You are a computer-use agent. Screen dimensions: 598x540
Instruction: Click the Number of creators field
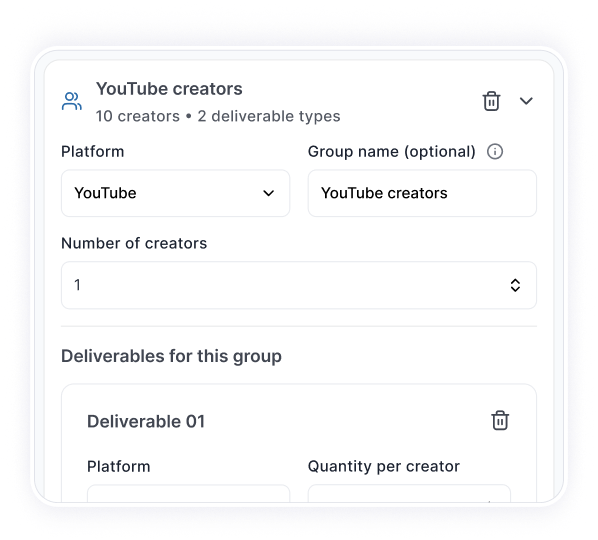[x=299, y=285]
